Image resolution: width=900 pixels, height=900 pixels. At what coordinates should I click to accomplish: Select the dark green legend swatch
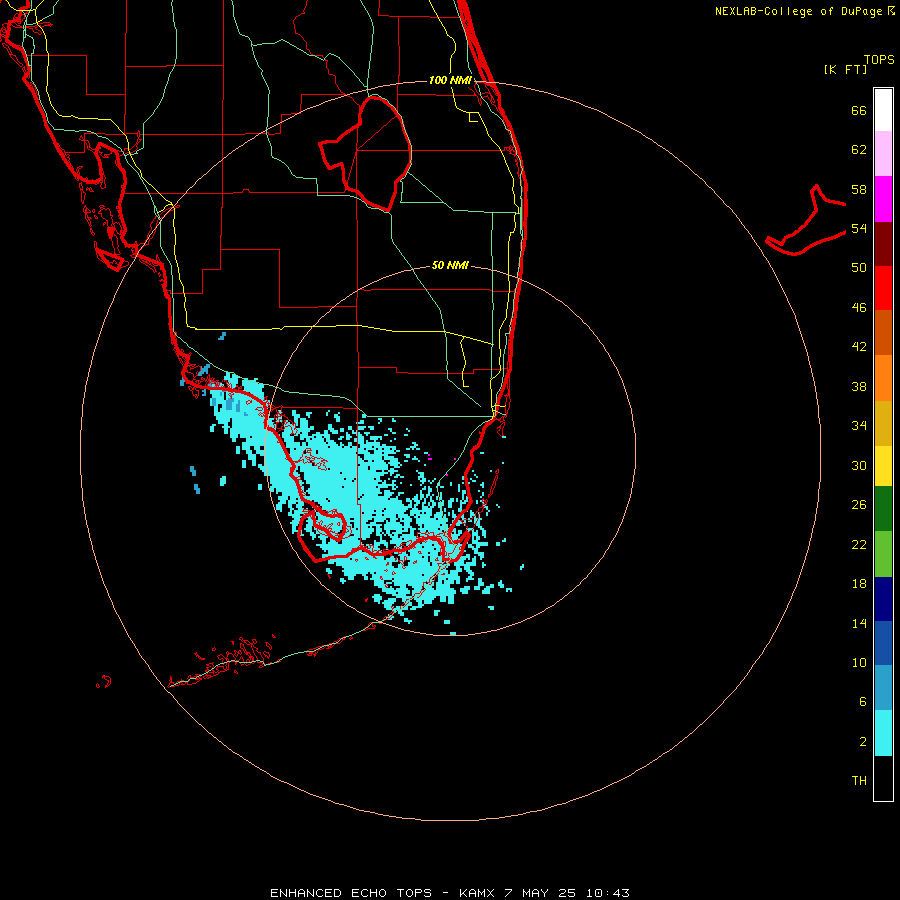click(x=883, y=509)
